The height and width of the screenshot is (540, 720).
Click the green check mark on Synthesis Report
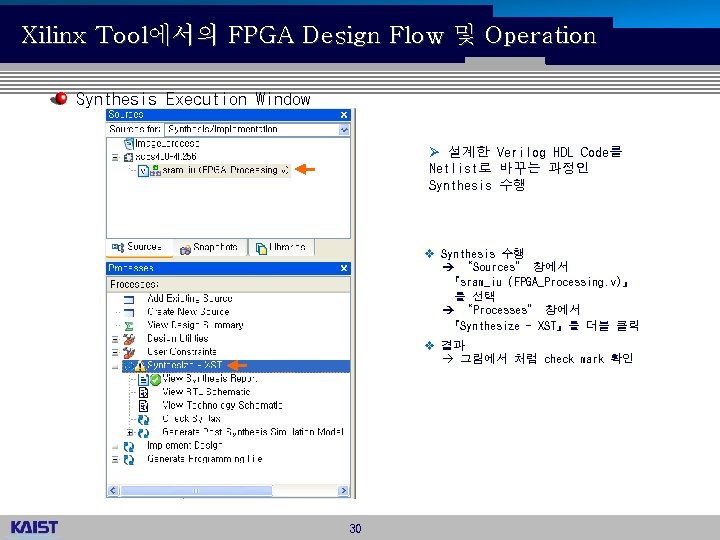[155, 380]
